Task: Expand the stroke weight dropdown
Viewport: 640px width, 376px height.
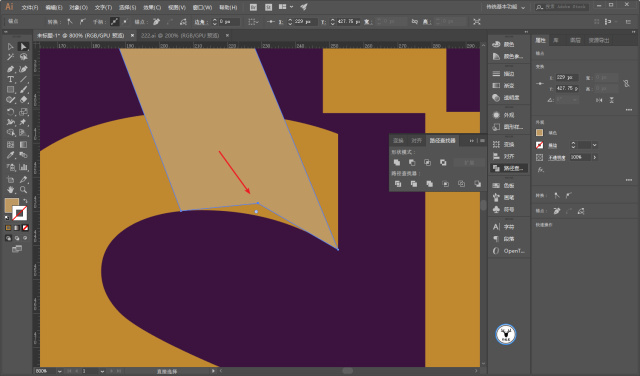Action: pyautogui.click(x=594, y=145)
